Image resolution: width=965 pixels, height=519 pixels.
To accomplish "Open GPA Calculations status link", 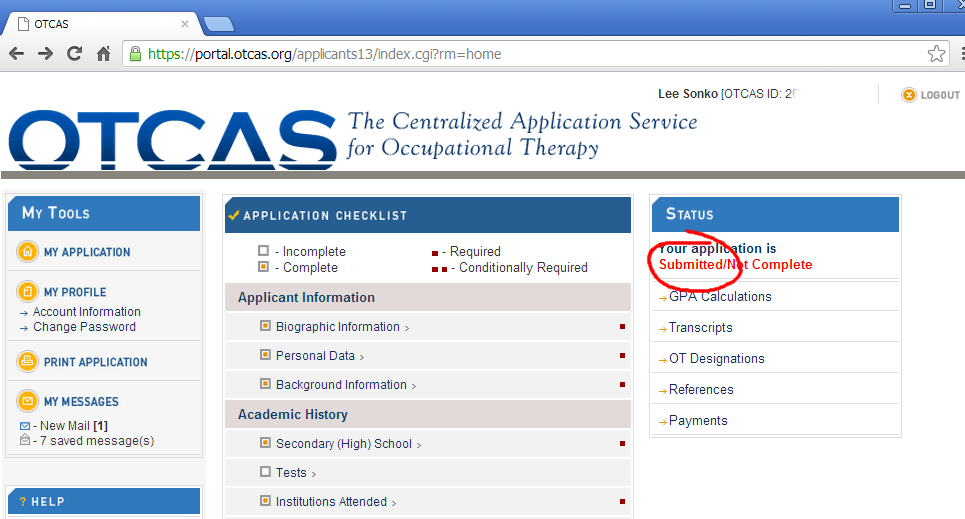I will 720,297.
